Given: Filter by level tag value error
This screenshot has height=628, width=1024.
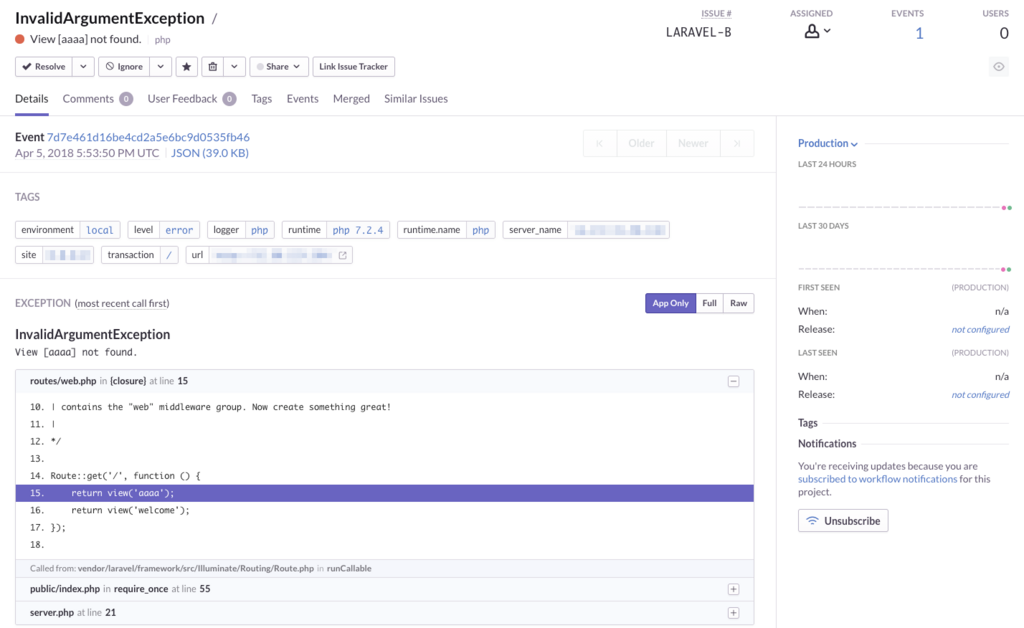Looking at the screenshot, I should tap(179, 230).
